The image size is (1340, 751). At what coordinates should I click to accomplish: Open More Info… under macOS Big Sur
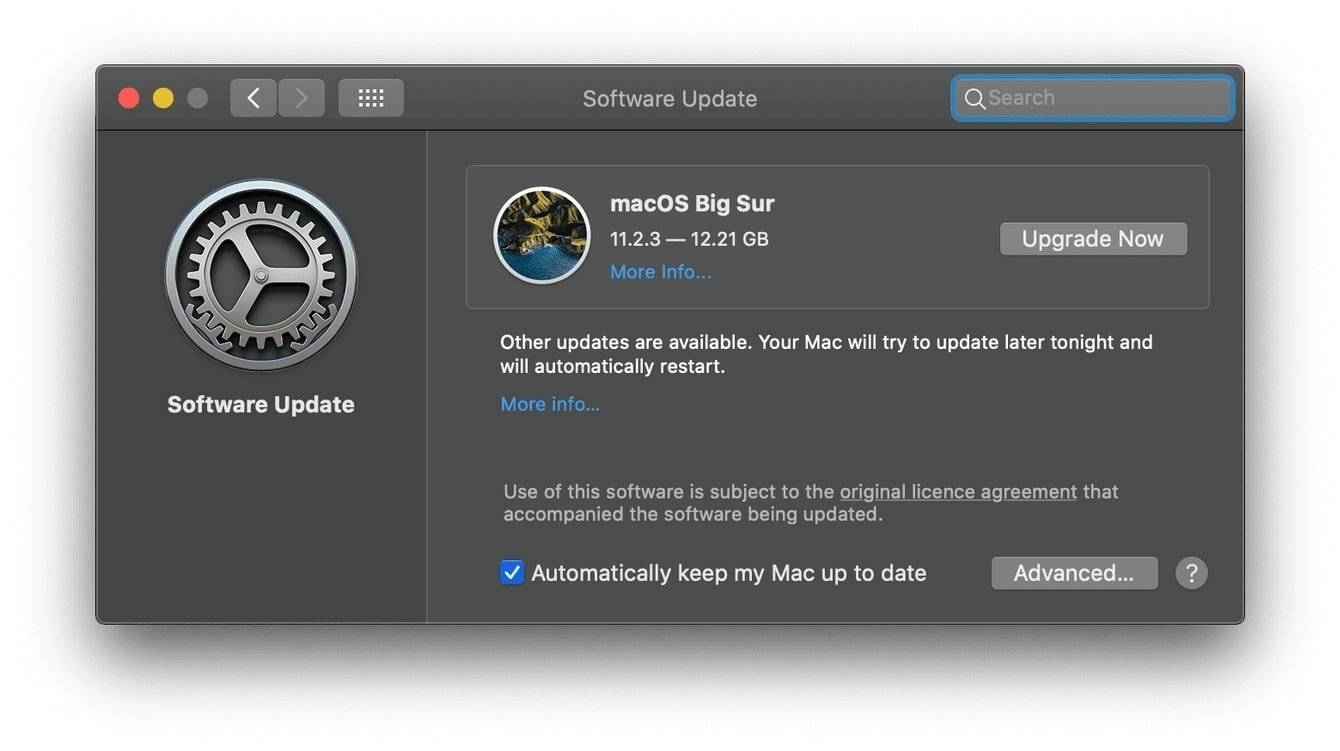(x=661, y=272)
